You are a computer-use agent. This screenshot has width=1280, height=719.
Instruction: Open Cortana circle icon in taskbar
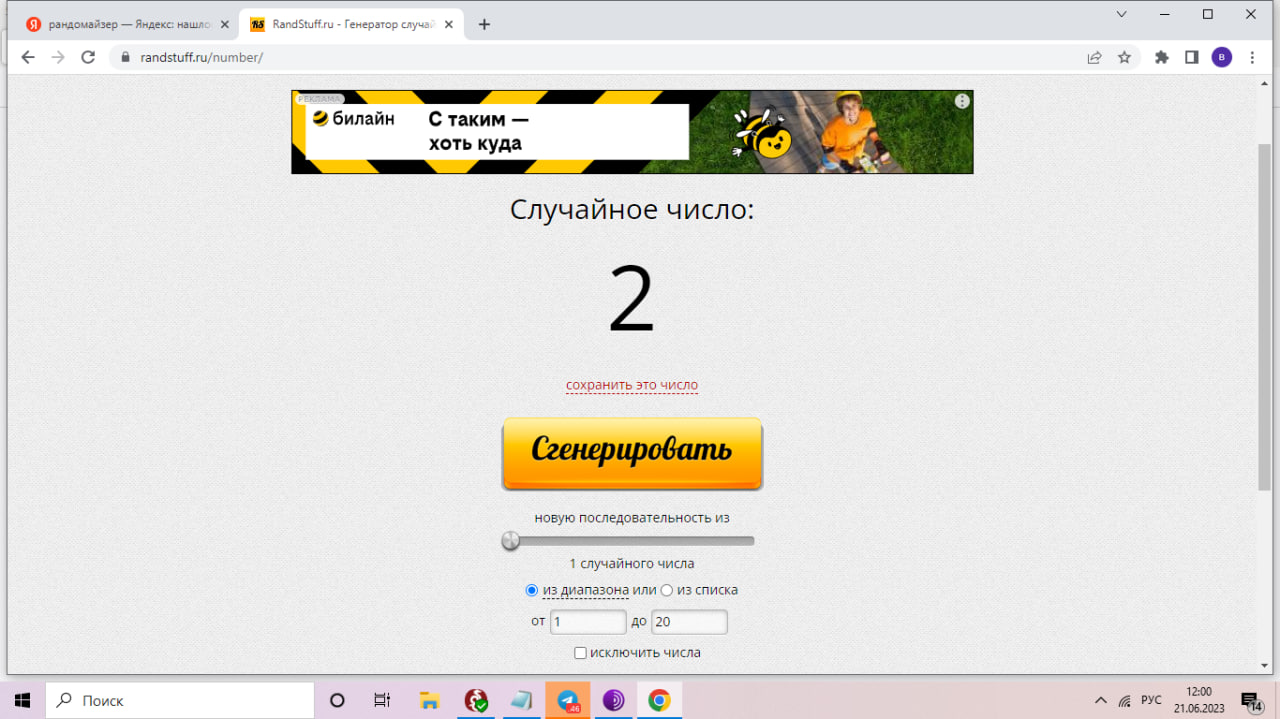coord(337,700)
